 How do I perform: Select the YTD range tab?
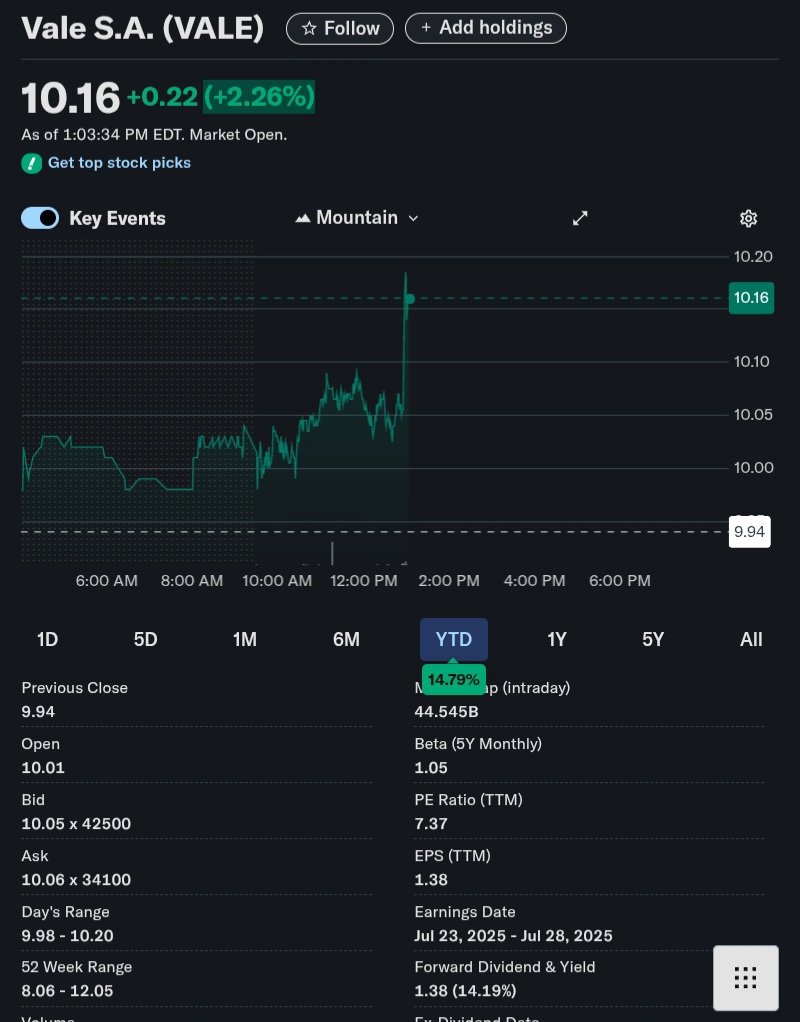point(454,639)
